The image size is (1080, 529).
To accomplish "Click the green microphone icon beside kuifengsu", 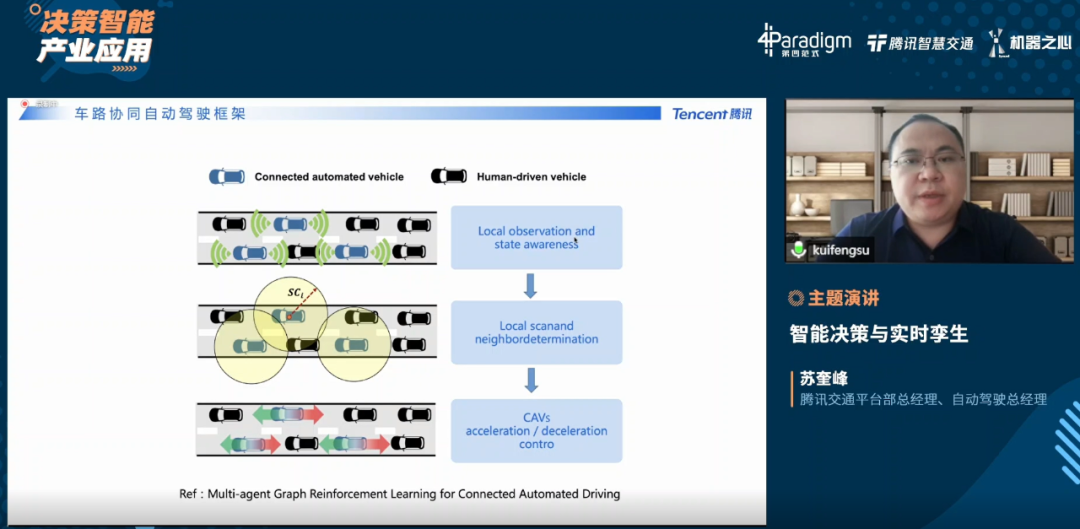I will (798, 249).
